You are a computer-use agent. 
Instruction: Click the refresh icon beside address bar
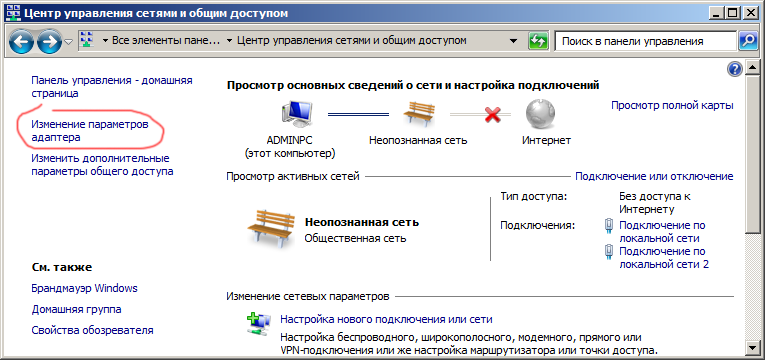538,41
